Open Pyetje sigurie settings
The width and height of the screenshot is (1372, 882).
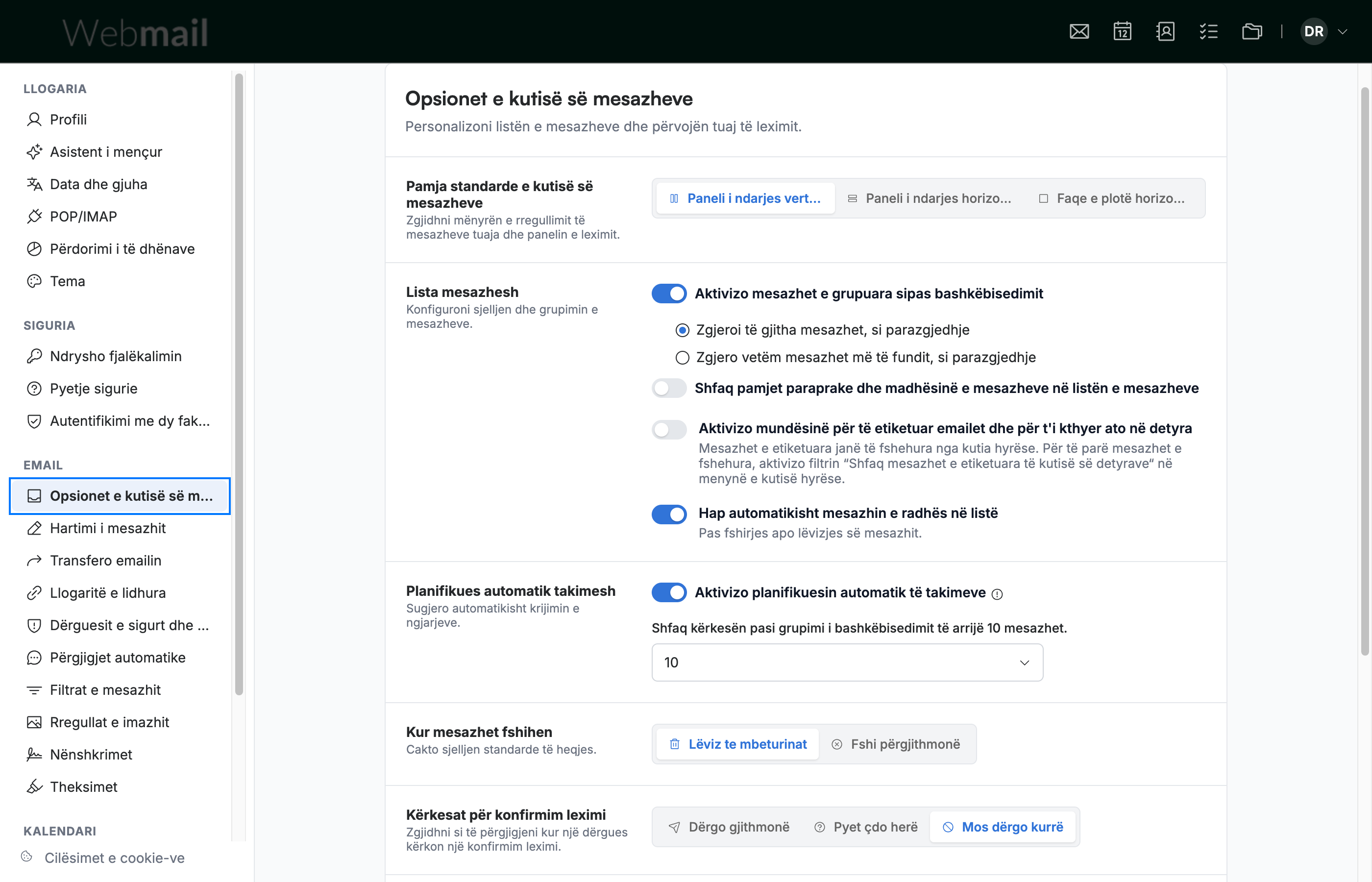[120, 388]
